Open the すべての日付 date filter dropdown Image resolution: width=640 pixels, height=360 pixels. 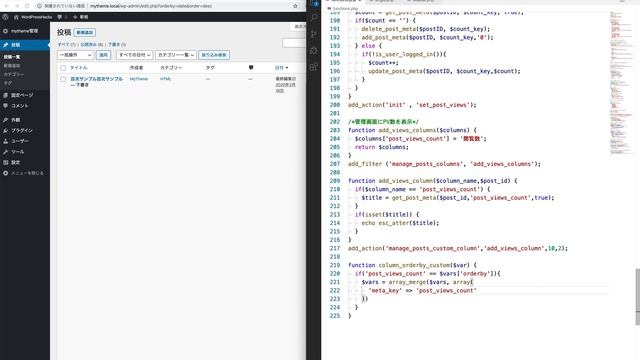click(134, 55)
